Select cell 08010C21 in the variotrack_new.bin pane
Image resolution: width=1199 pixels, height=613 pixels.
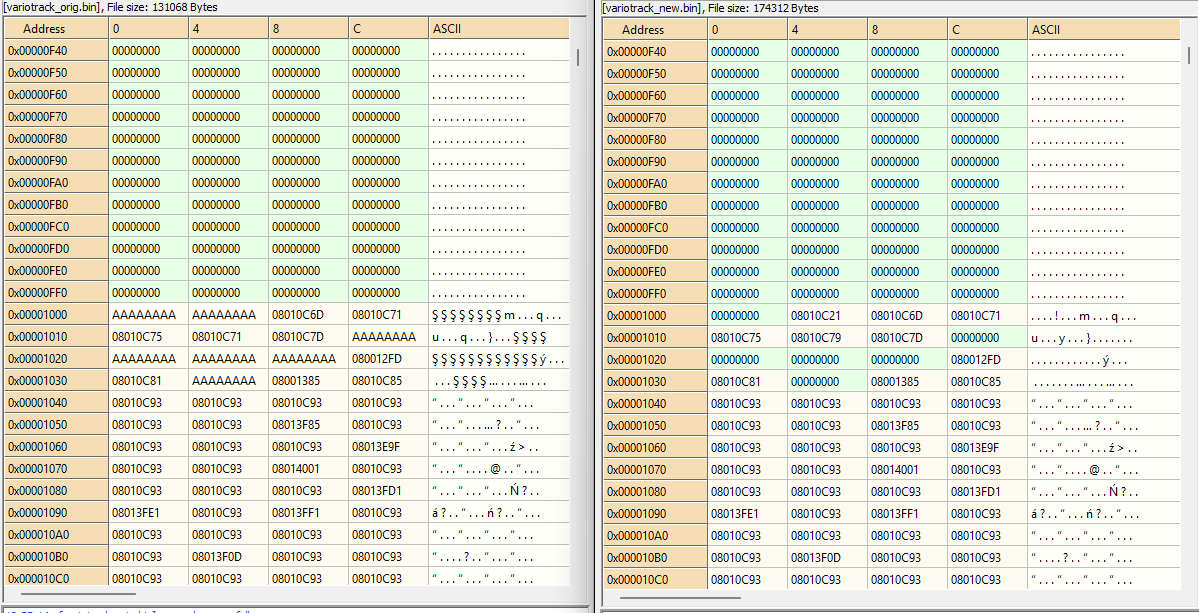pos(815,315)
